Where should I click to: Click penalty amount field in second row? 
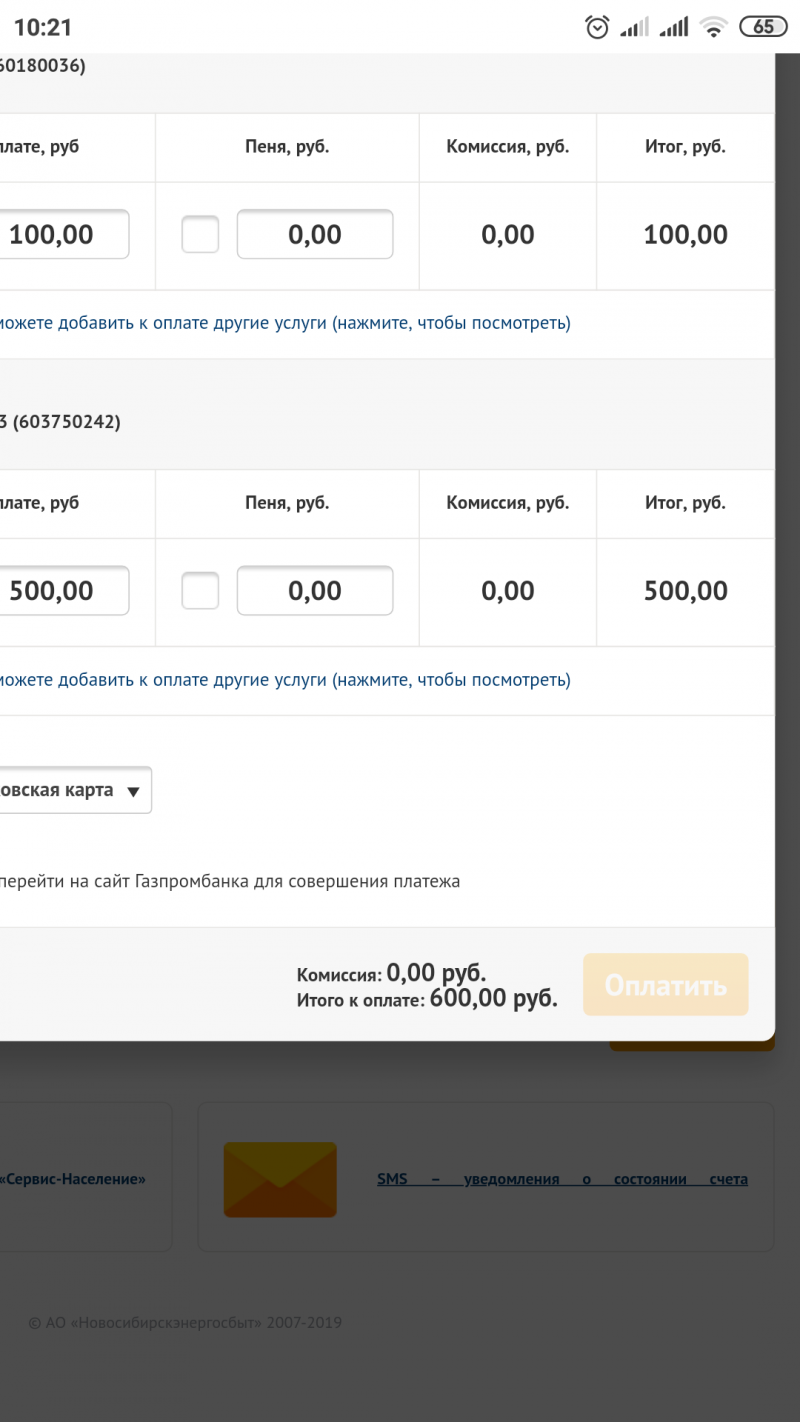pos(315,591)
